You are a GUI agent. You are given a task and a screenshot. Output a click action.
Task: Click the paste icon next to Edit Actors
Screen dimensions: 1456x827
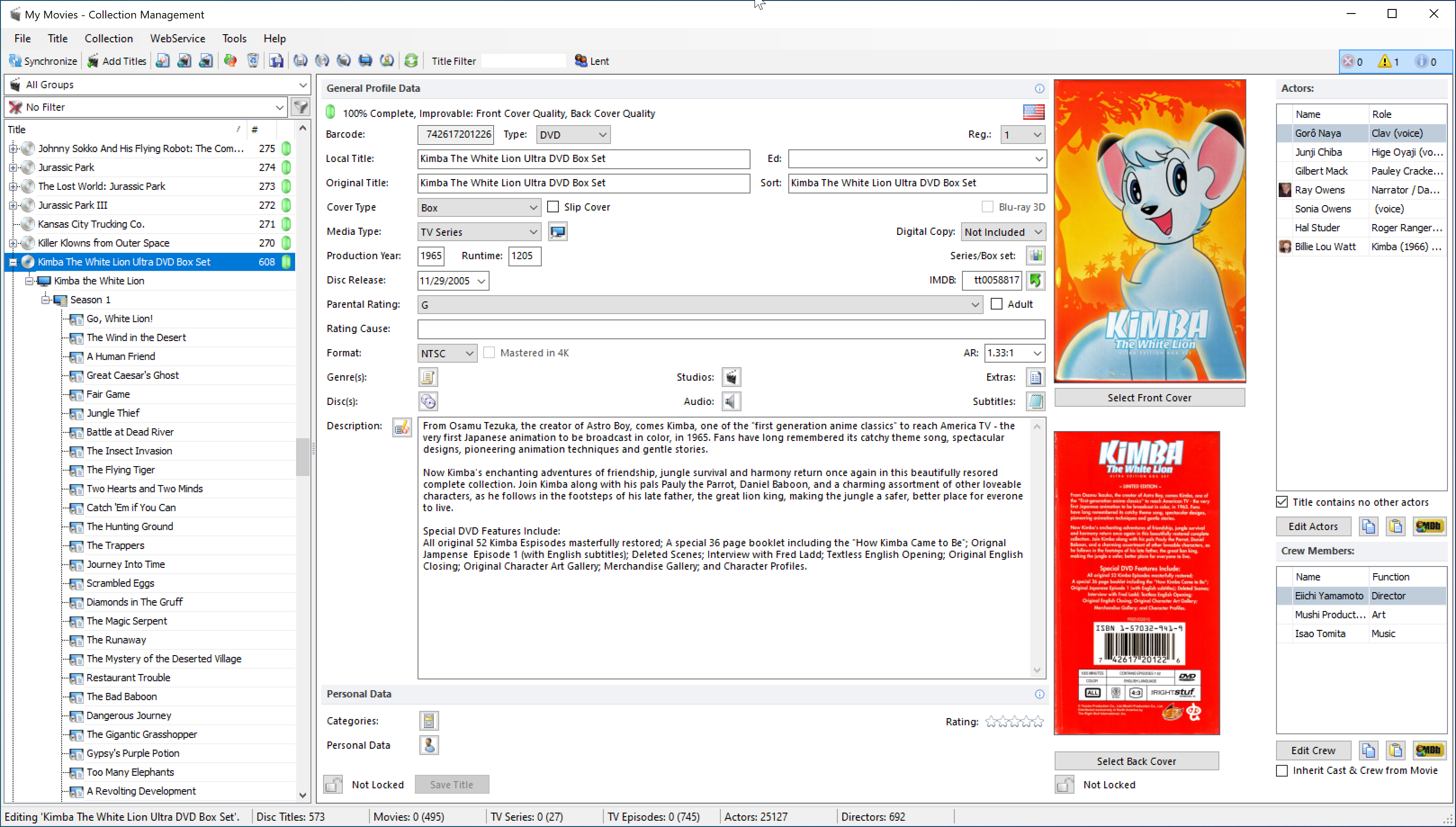pyautogui.click(x=1395, y=526)
